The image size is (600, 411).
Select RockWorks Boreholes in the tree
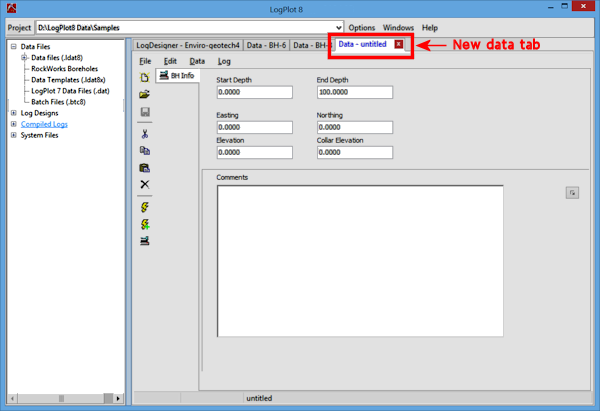pyautogui.click(x=64, y=69)
